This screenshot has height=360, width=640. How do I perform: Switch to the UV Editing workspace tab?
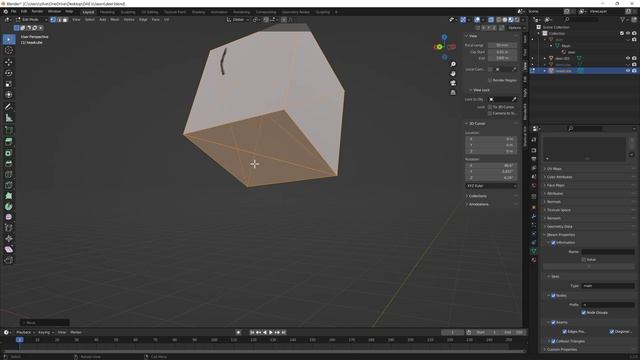click(150, 12)
